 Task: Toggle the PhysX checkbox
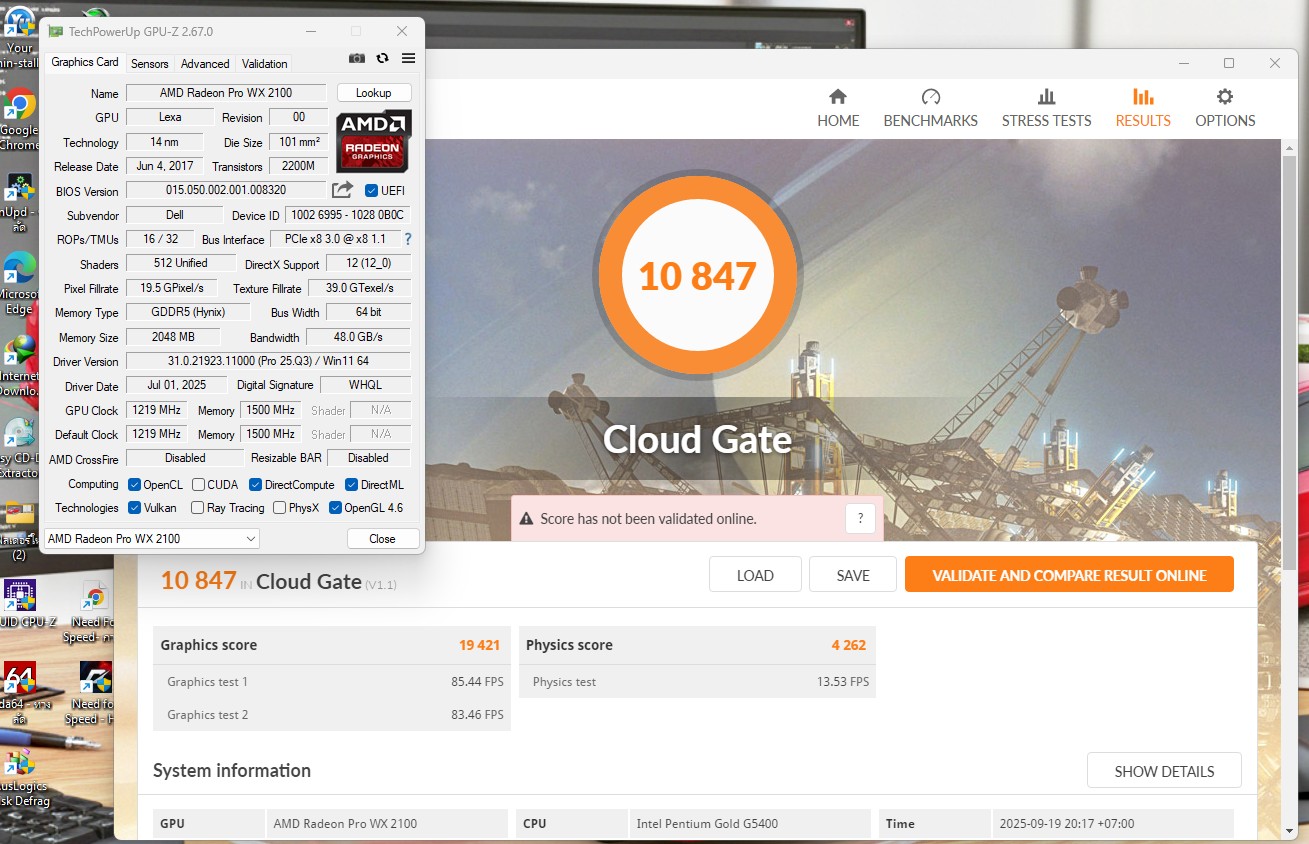(279, 508)
